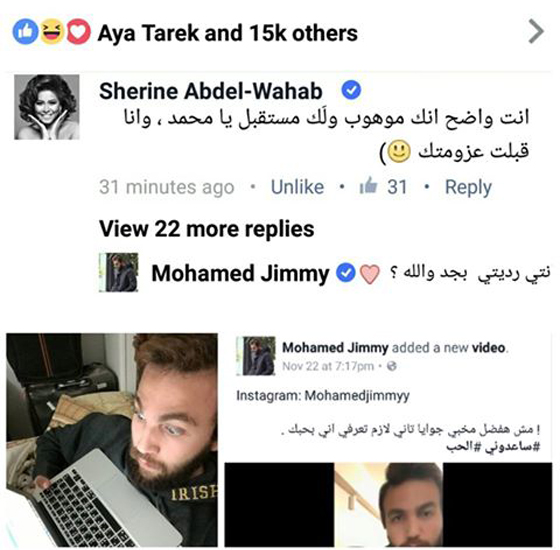The image size is (560, 550).
Task: Click the Nov 22 at 7:17pm timestamp
Action: 328,366
